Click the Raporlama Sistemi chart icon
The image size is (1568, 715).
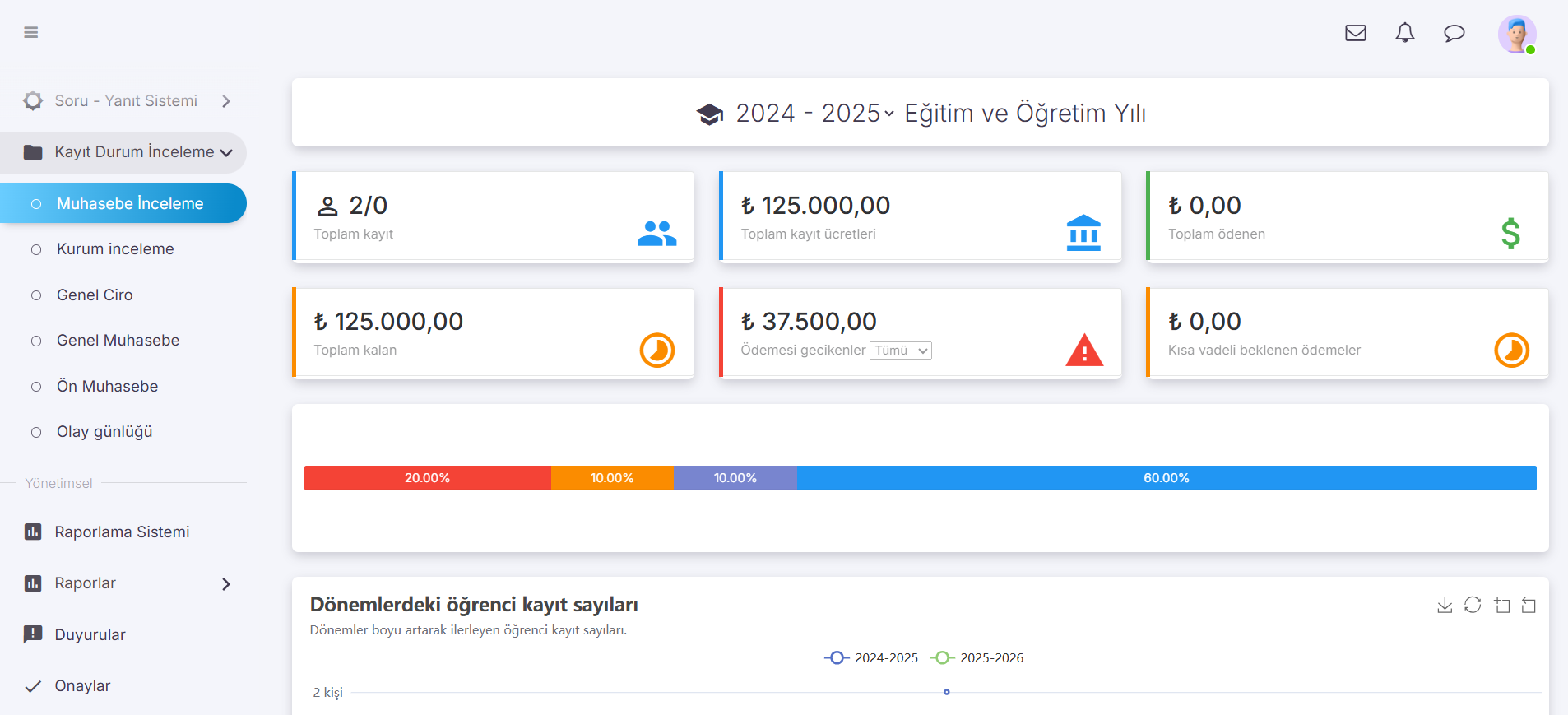(33, 532)
